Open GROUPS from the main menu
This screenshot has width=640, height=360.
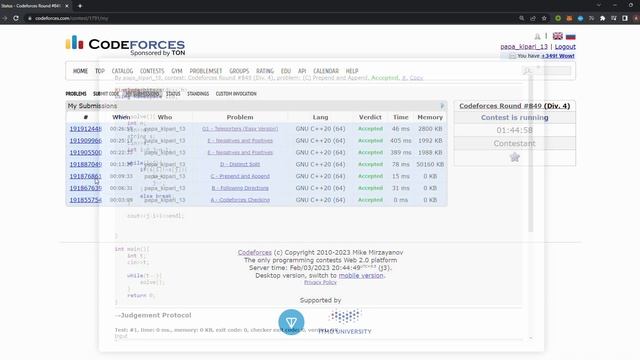[x=239, y=71]
